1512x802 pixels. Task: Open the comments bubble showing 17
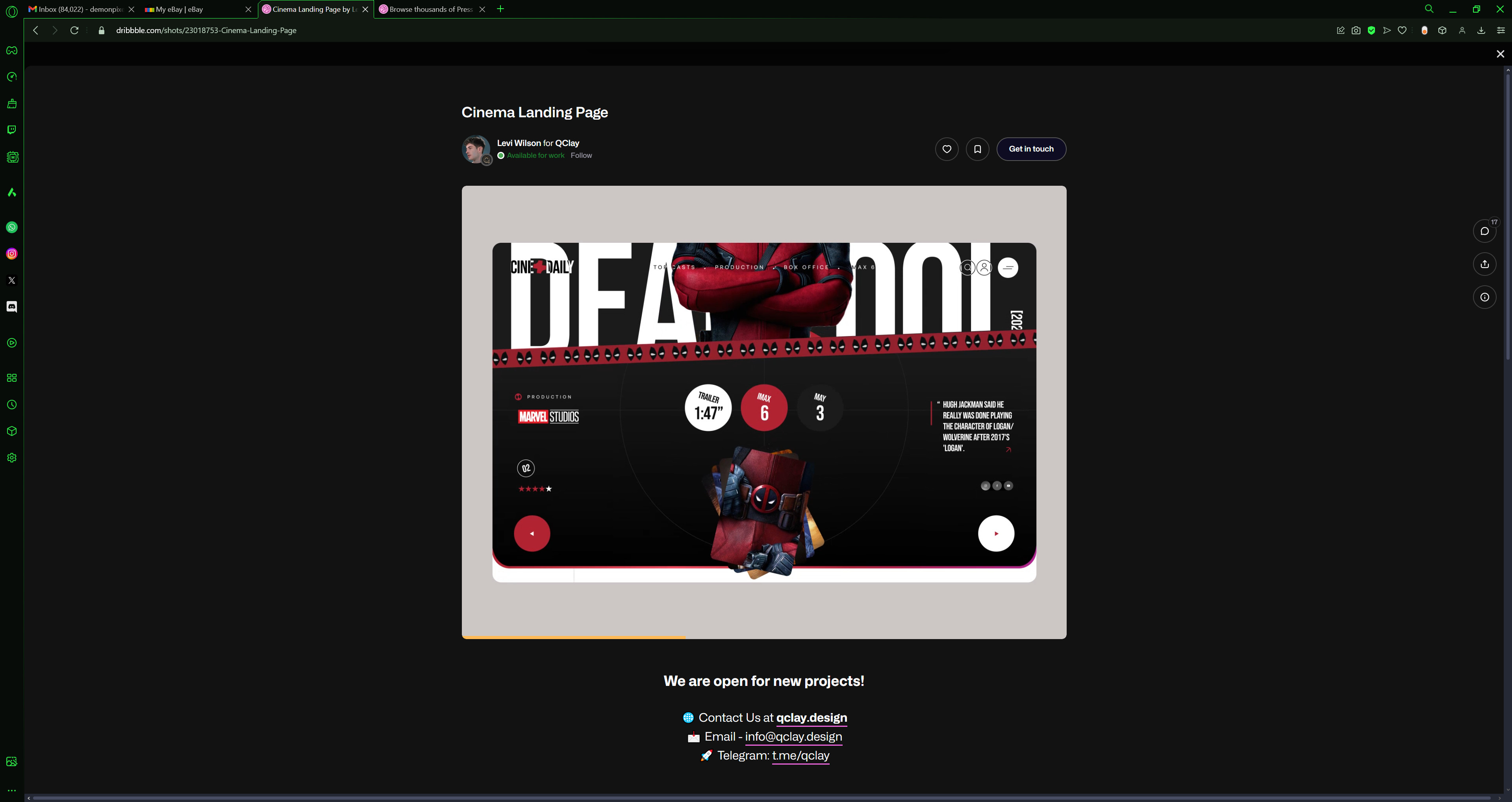(x=1484, y=231)
